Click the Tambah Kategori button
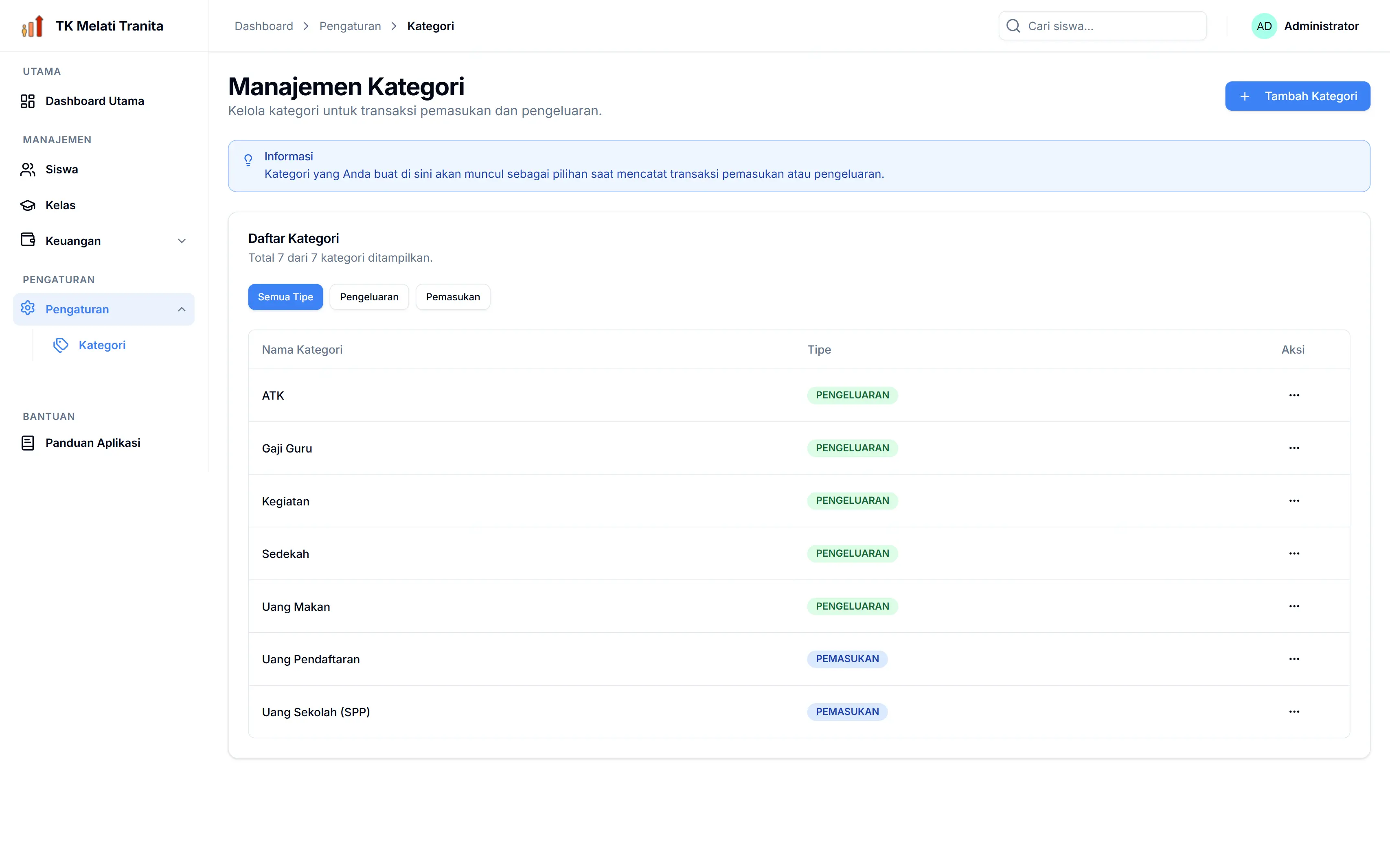This screenshot has height=868, width=1390. click(1297, 96)
